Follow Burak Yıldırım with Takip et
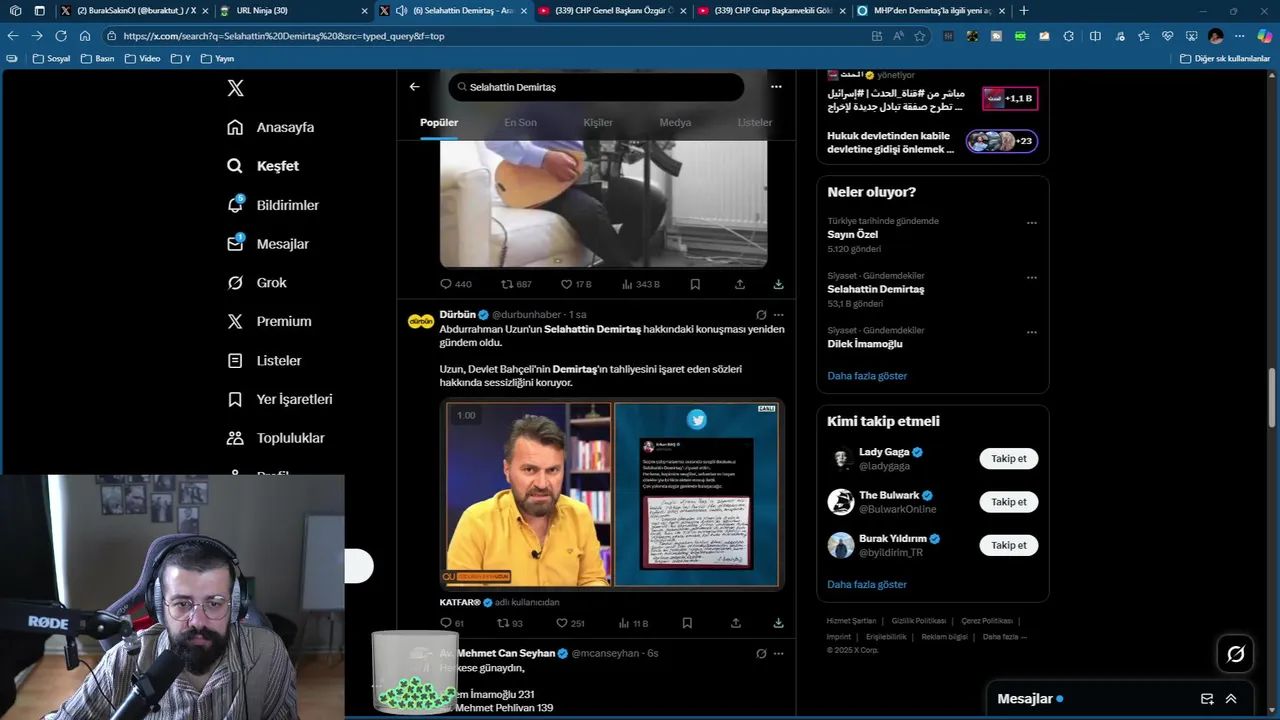1280x720 pixels. [x=1008, y=545]
